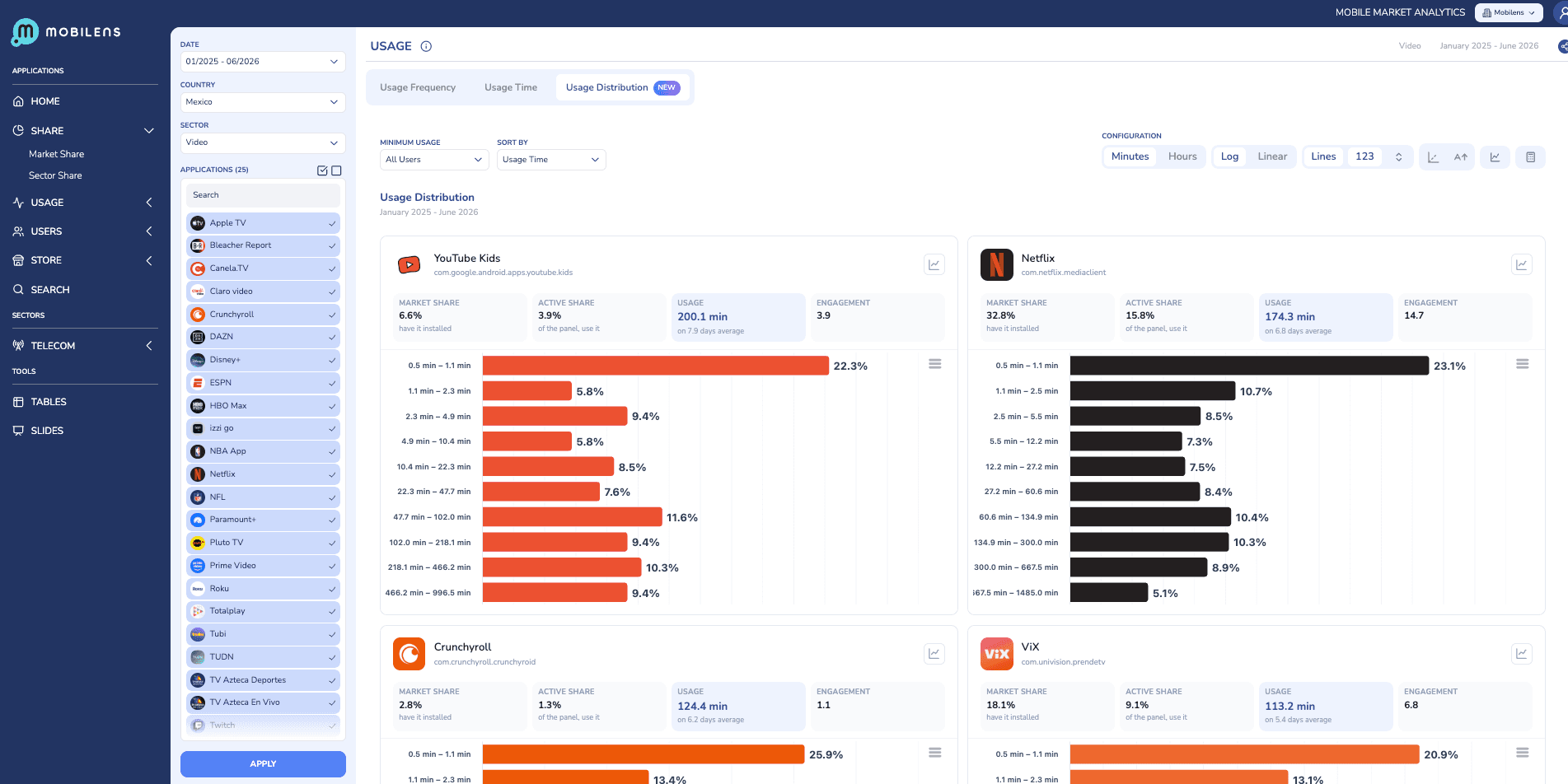Click the YouTube Kids app logo
Image resolution: width=1568 pixels, height=784 pixels.
point(409,265)
